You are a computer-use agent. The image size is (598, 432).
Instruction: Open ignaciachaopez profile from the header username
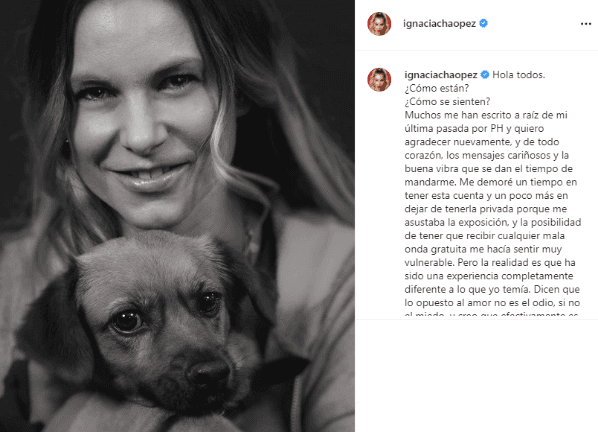[439, 24]
